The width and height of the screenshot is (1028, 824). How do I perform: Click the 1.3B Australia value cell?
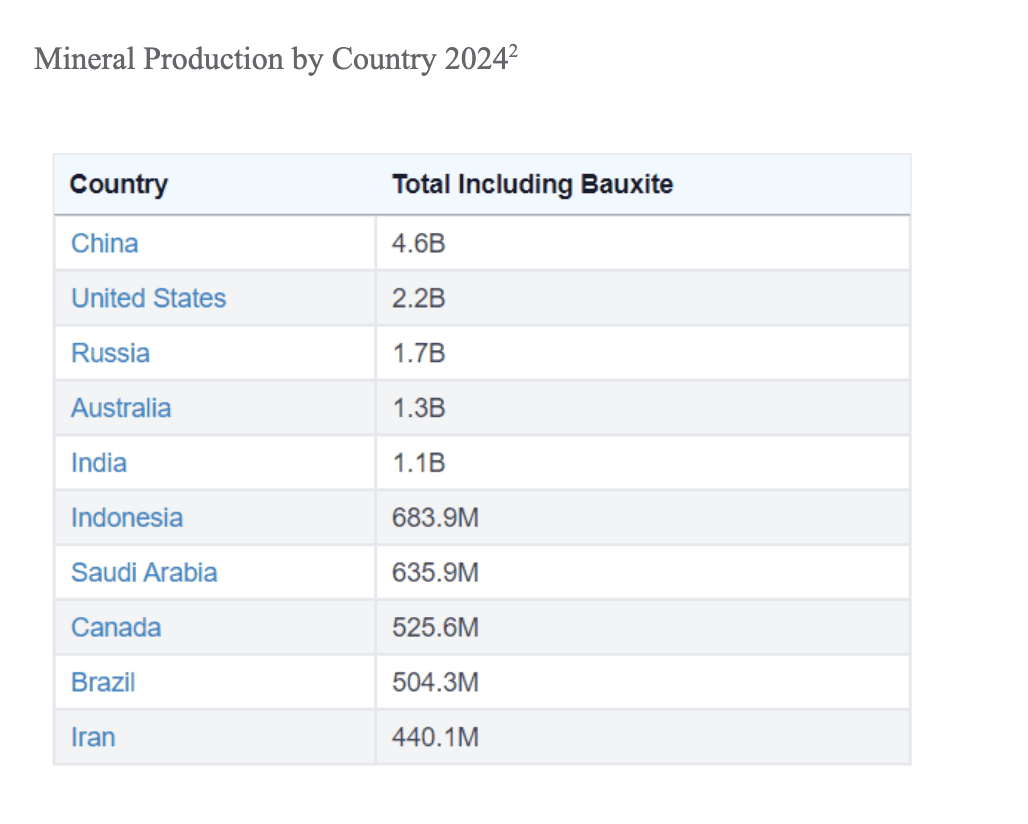(x=418, y=408)
